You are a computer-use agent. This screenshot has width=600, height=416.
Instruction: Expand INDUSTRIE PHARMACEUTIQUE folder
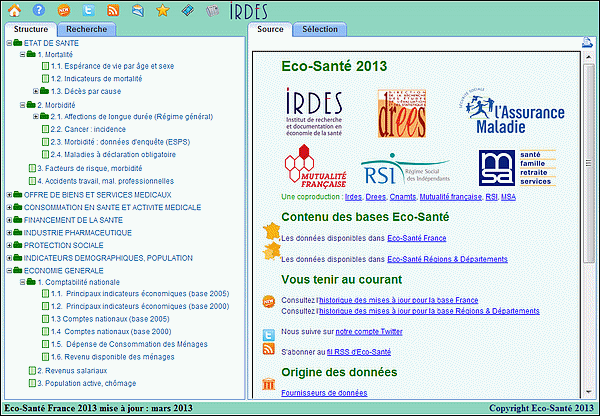(x=9, y=233)
